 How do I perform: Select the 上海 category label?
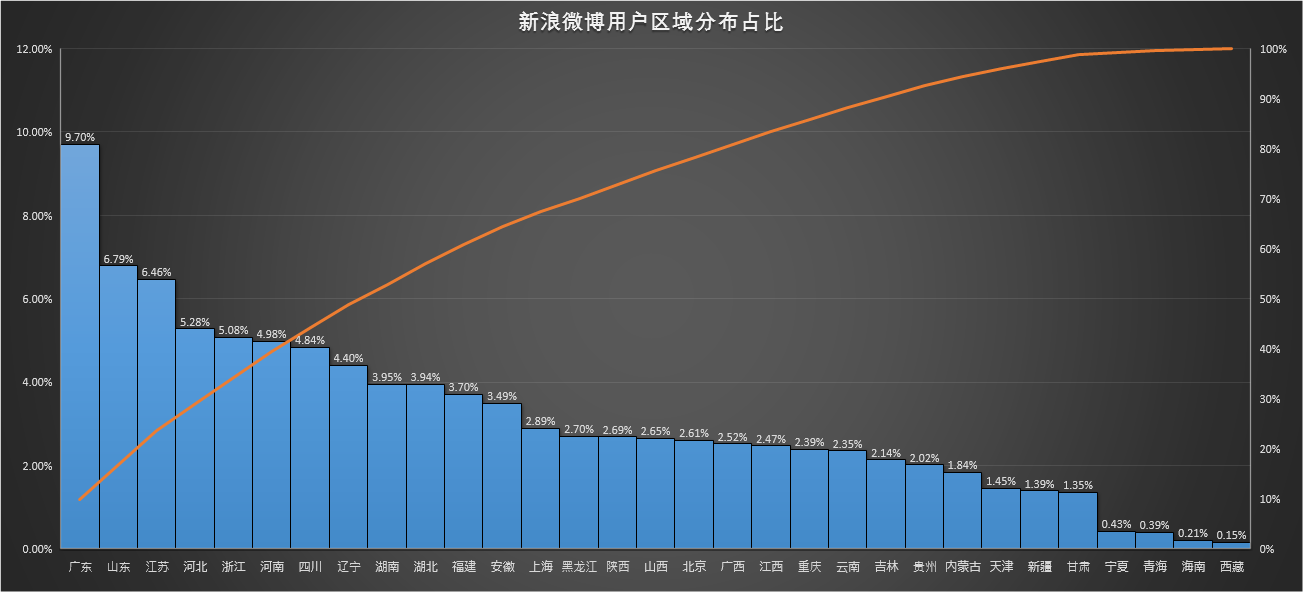point(541,567)
